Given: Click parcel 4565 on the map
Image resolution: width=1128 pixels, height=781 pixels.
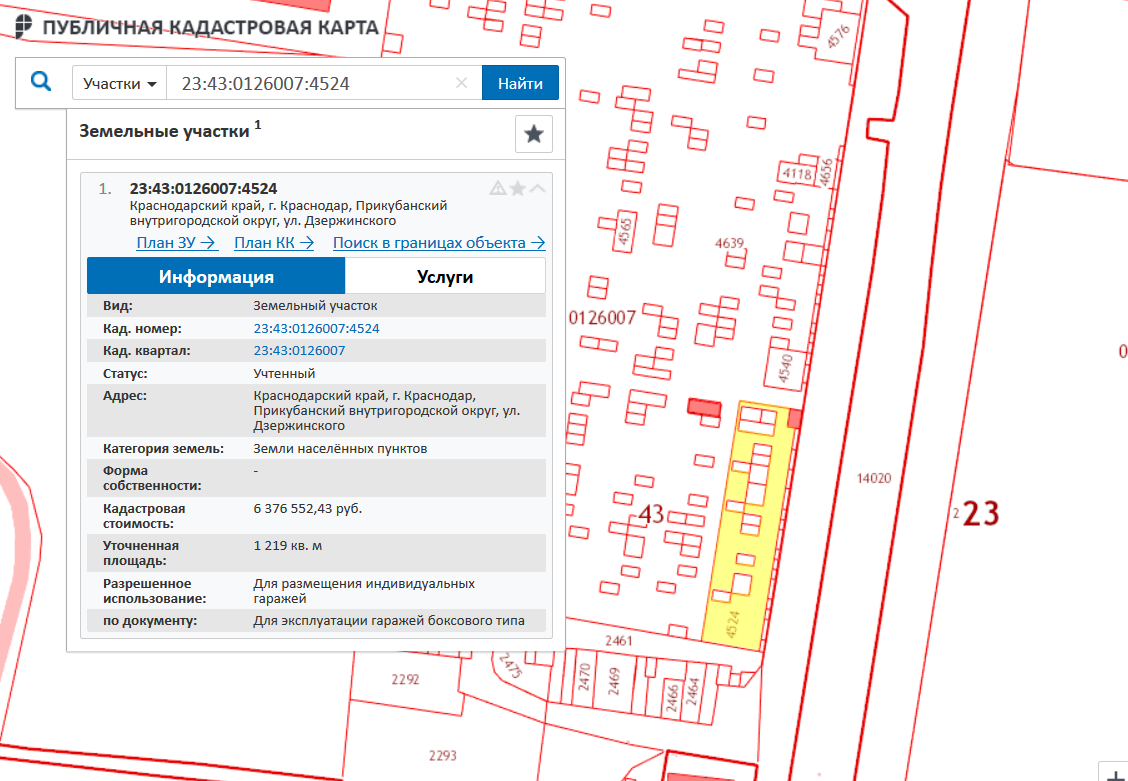Looking at the screenshot, I should [x=624, y=232].
